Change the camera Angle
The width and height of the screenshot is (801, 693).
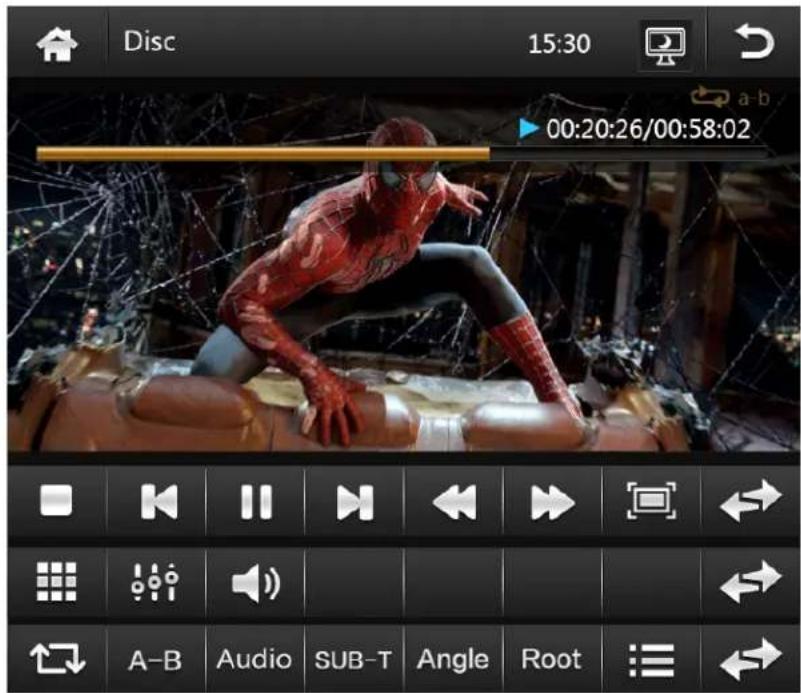pos(453,660)
